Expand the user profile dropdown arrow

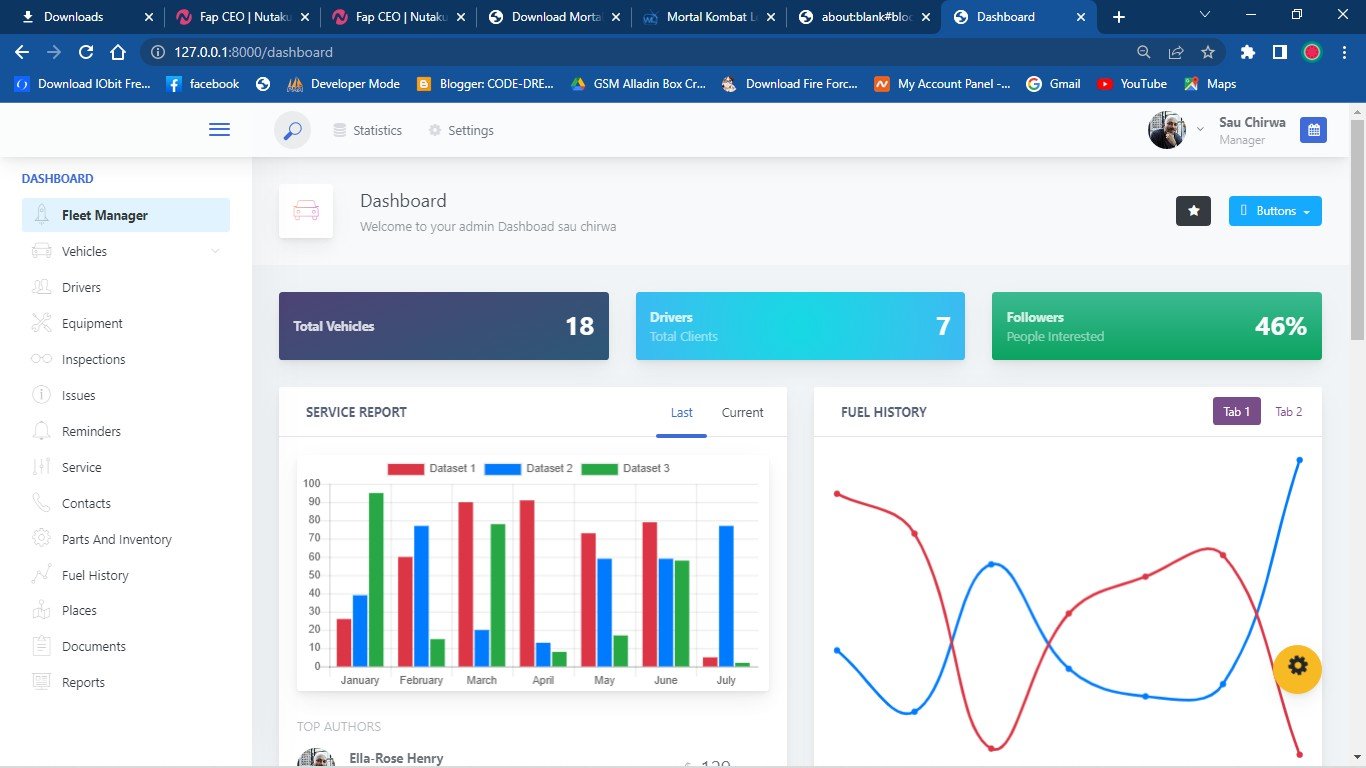pyautogui.click(x=1200, y=130)
